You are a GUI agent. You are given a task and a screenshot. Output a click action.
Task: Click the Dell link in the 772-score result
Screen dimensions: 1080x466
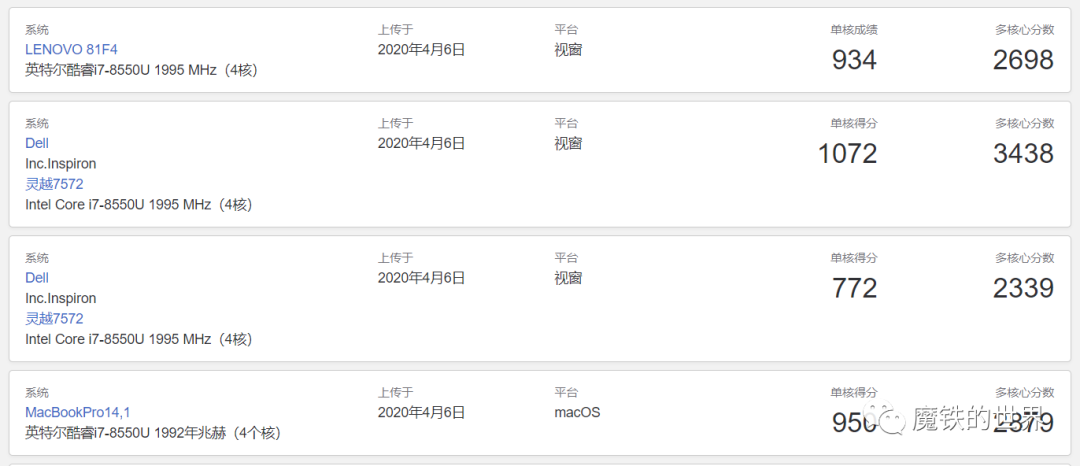coord(37,278)
